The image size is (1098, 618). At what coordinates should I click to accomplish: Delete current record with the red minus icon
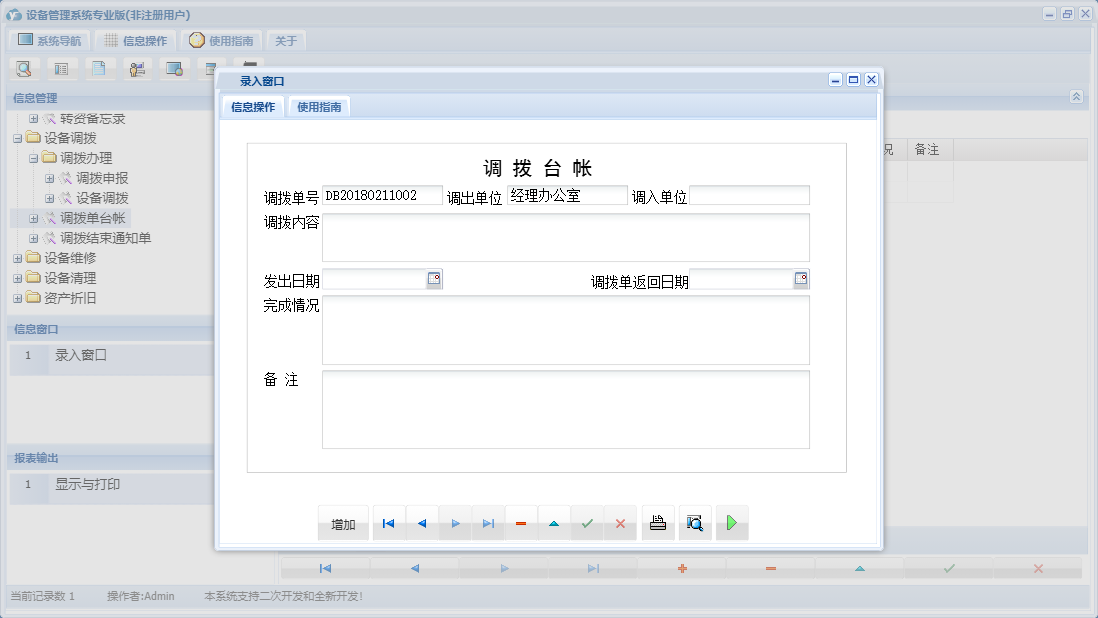[521, 522]
